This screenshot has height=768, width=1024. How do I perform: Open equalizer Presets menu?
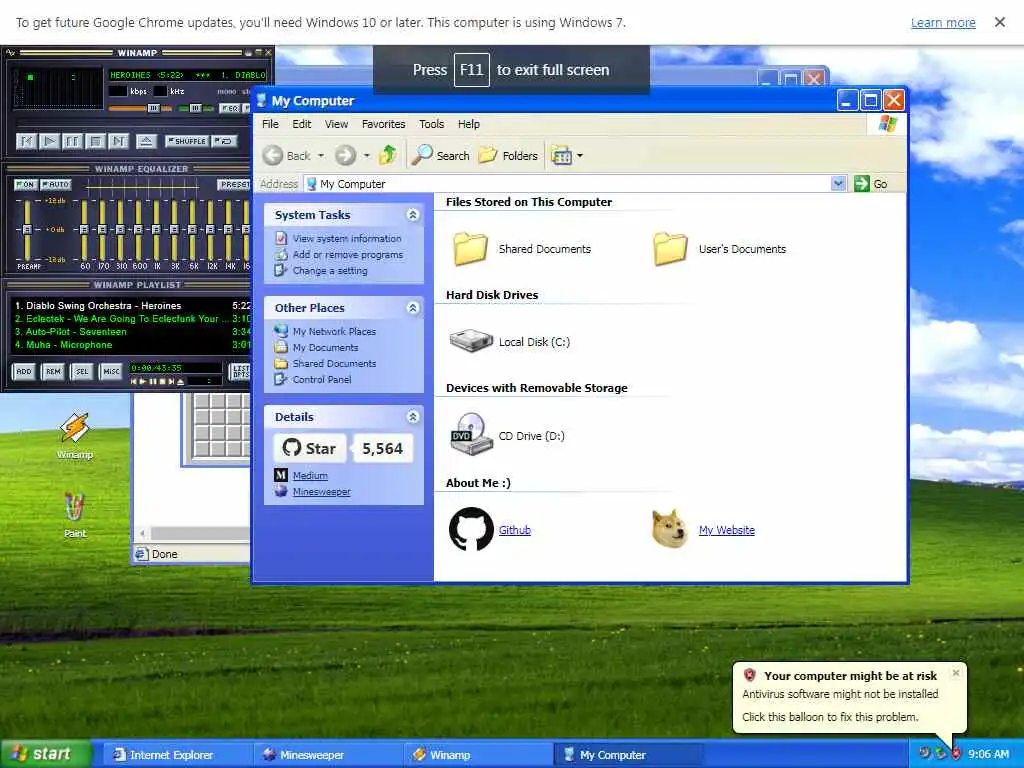coord(234,185)
